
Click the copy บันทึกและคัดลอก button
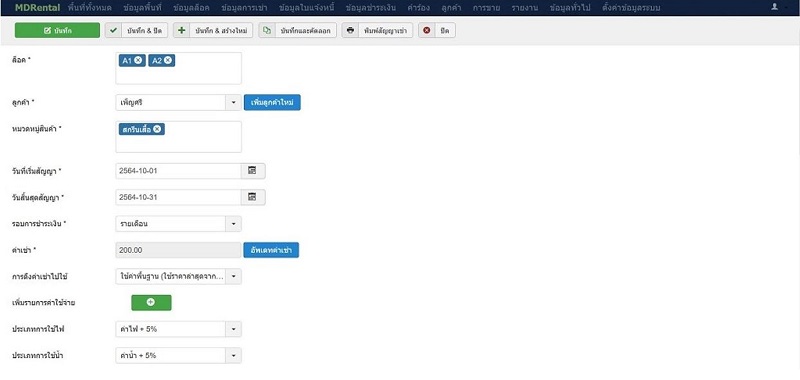[297, 31]
